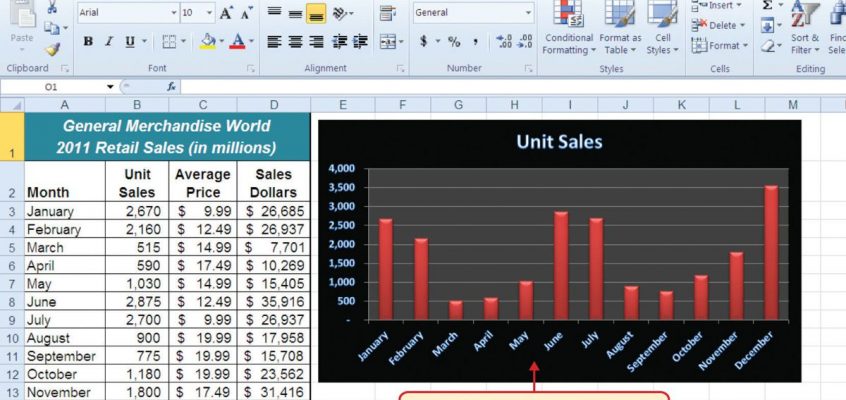Viewport: 846px width, 400px height.
Task: Click inside the formula bar
Action: tap(513, 86)
